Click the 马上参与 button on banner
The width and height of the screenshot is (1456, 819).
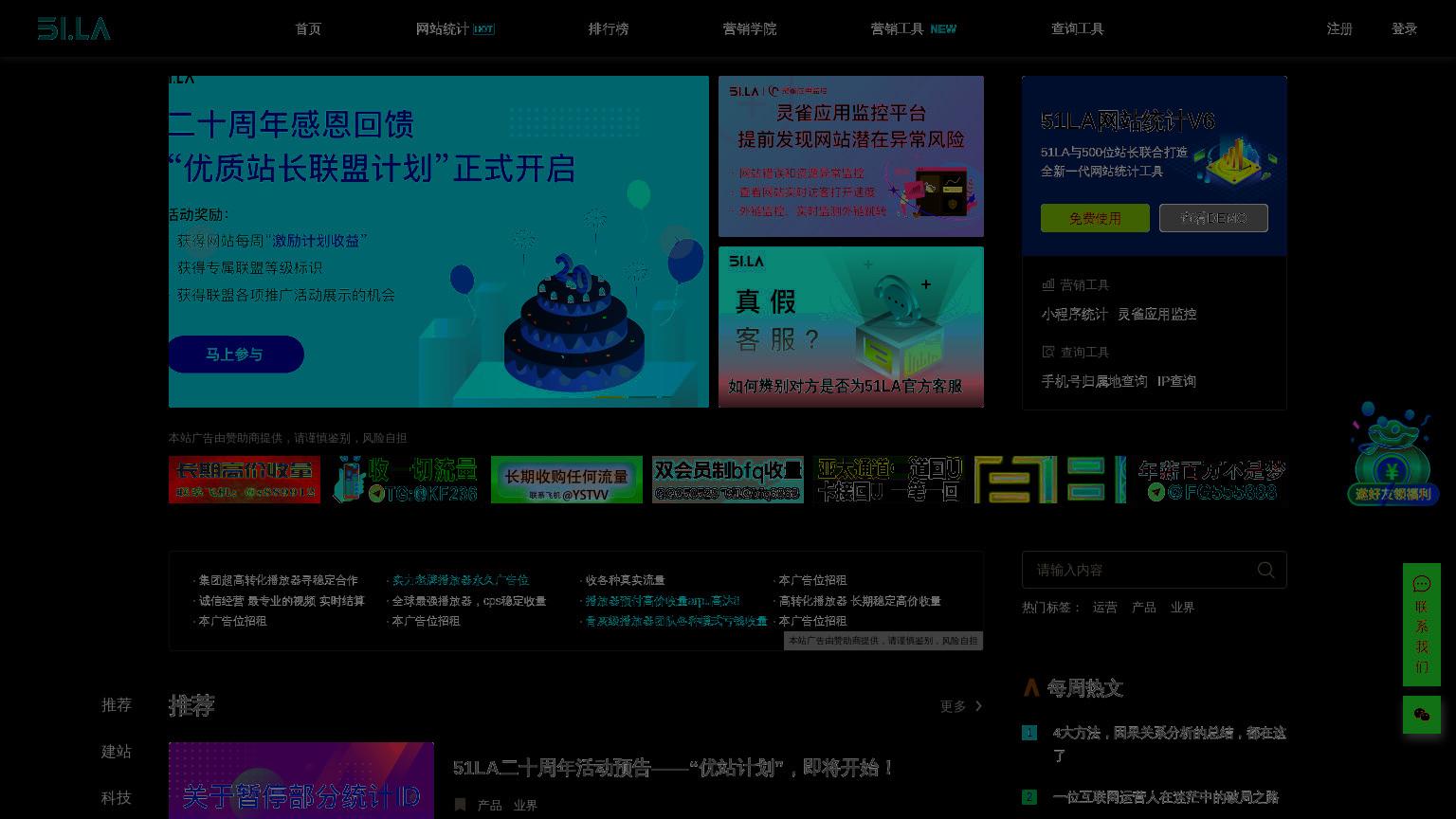pyautogui.click(x=235, y=355)
